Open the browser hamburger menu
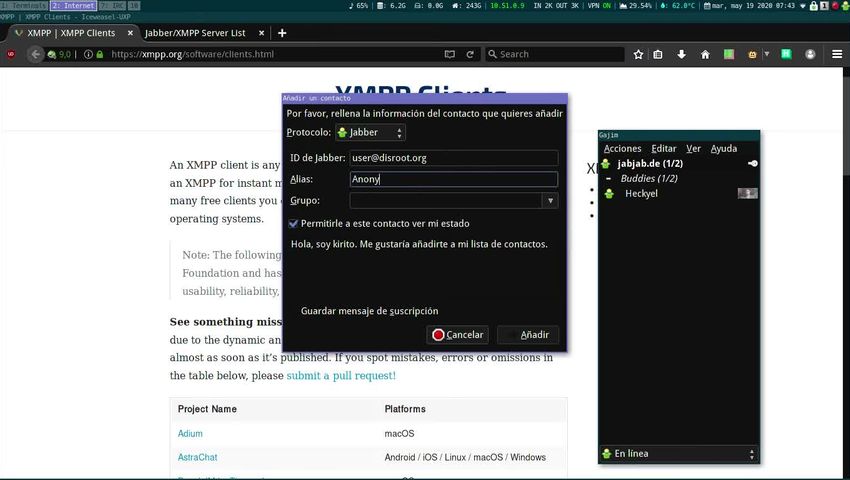This screenshot has height=480, width=850. click(x=837, y=54)
